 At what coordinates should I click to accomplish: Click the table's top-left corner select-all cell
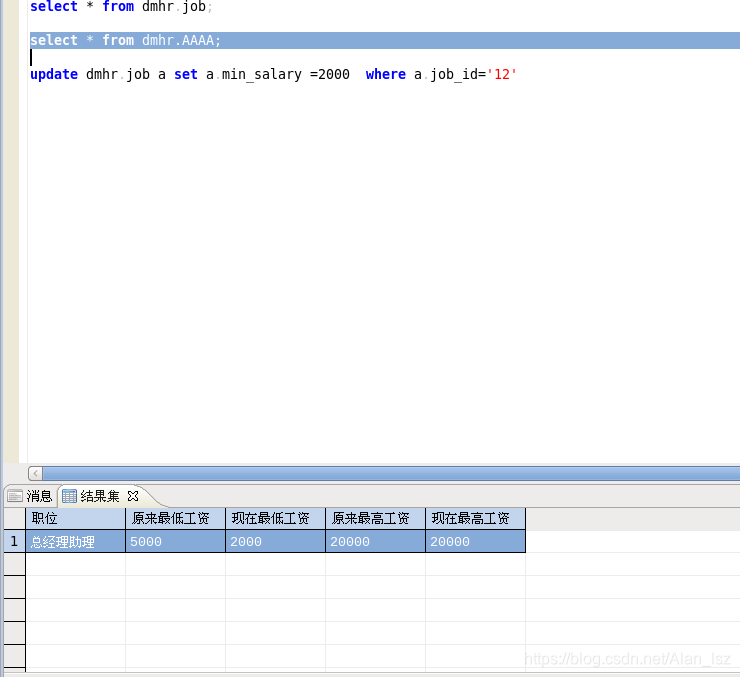(14, 518)
